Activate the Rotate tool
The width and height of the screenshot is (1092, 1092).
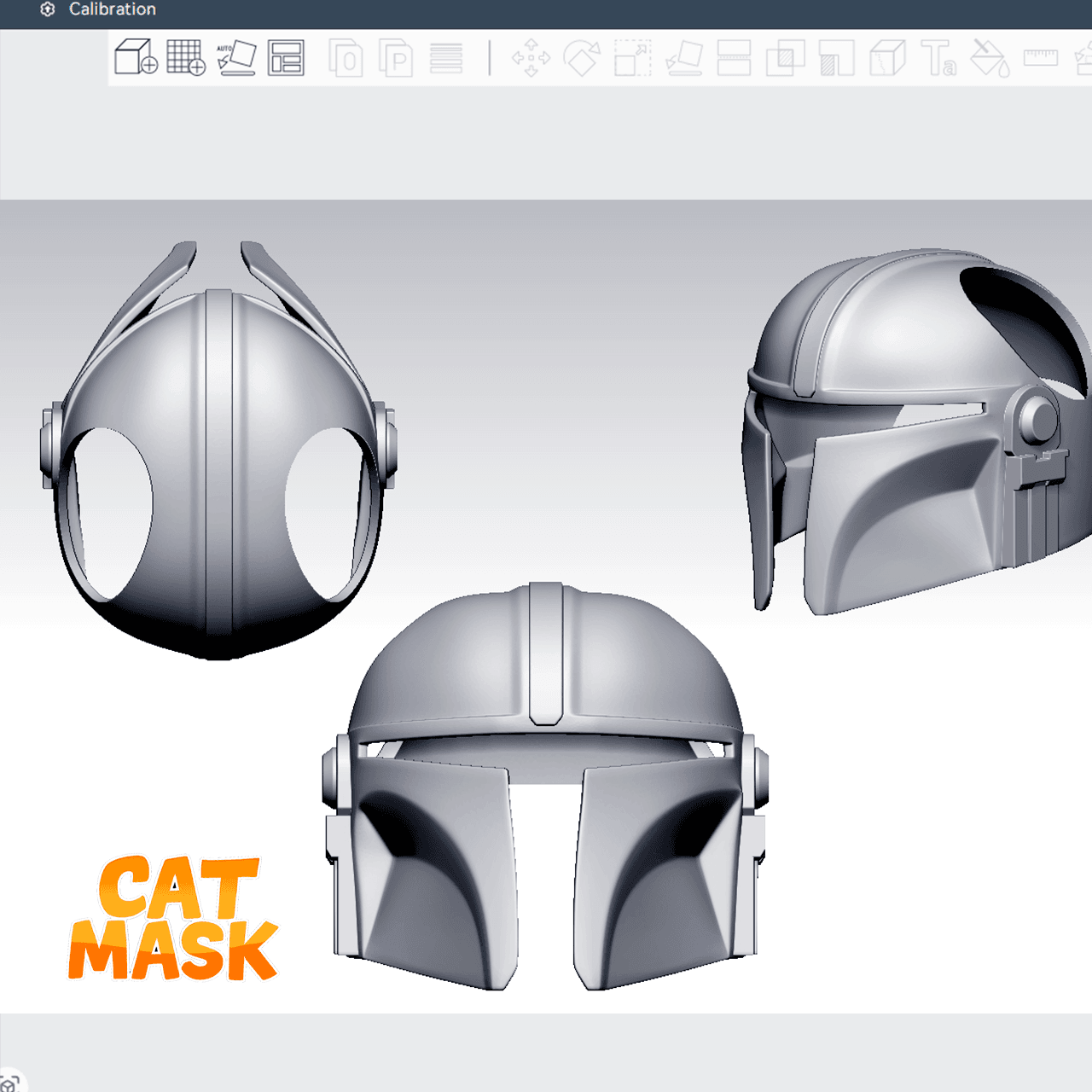click(x=582, y=58)
